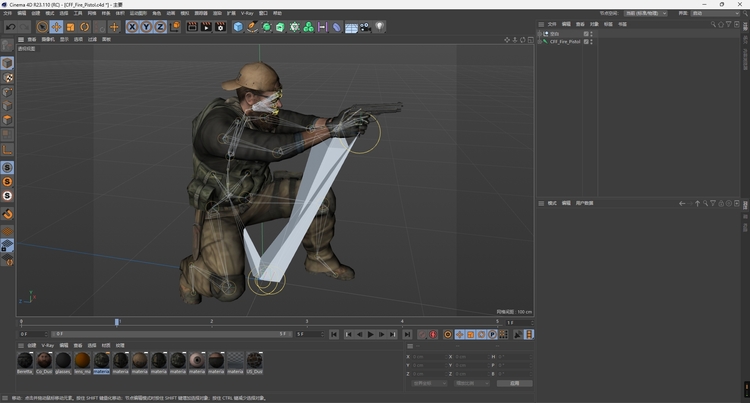
Task: Open the Object Manager 对象 menu
Action: (x=594, y=24)
